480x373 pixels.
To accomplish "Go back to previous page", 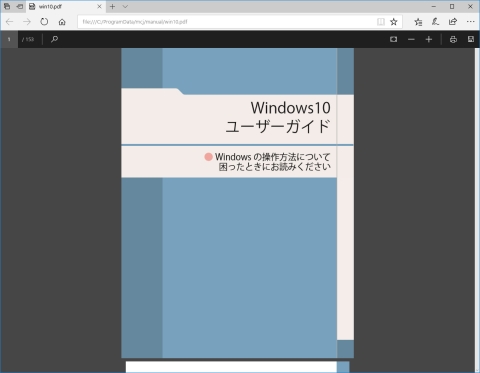I will (x=9, y=22).
